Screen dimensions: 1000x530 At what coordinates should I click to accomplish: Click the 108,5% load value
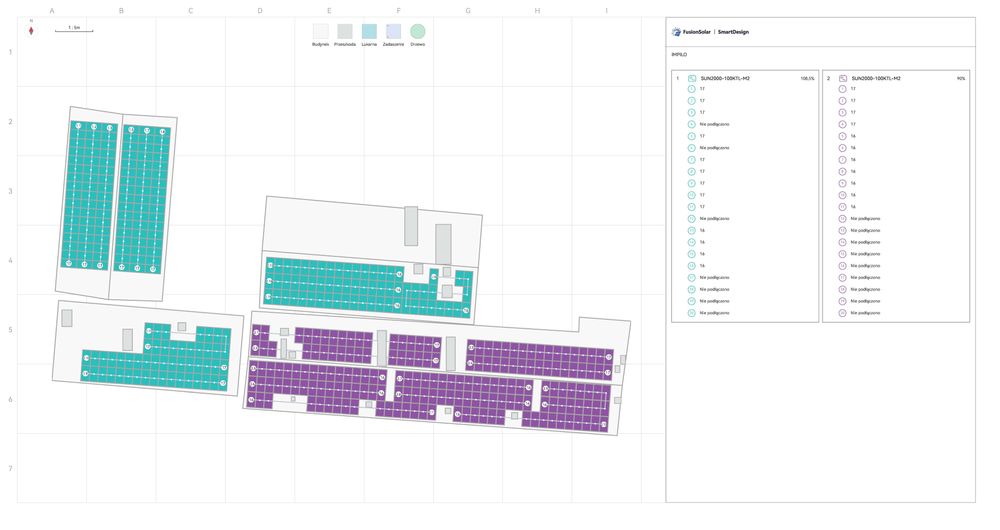coord(807,78)
